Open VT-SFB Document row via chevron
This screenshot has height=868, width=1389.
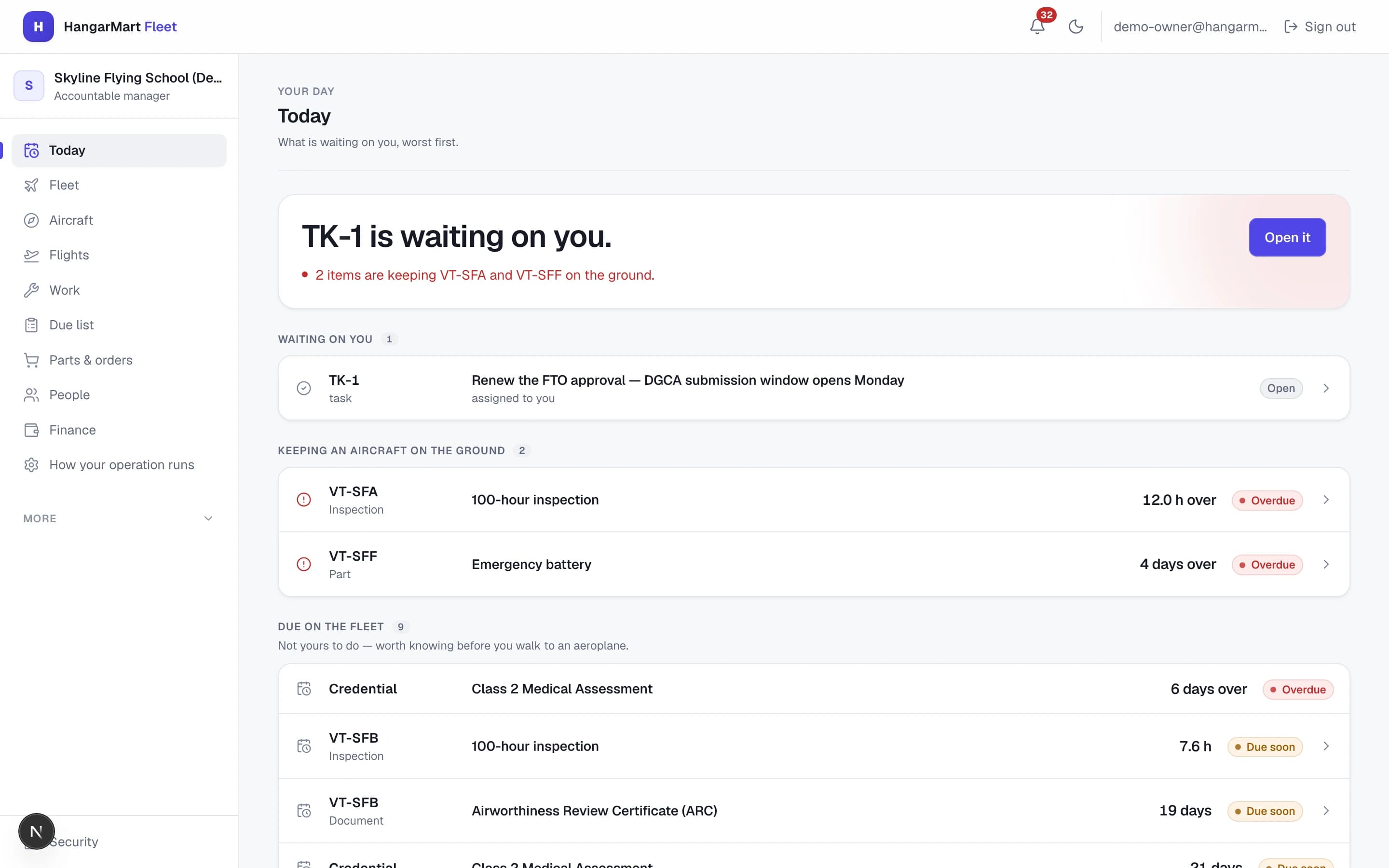(1326, 811)
